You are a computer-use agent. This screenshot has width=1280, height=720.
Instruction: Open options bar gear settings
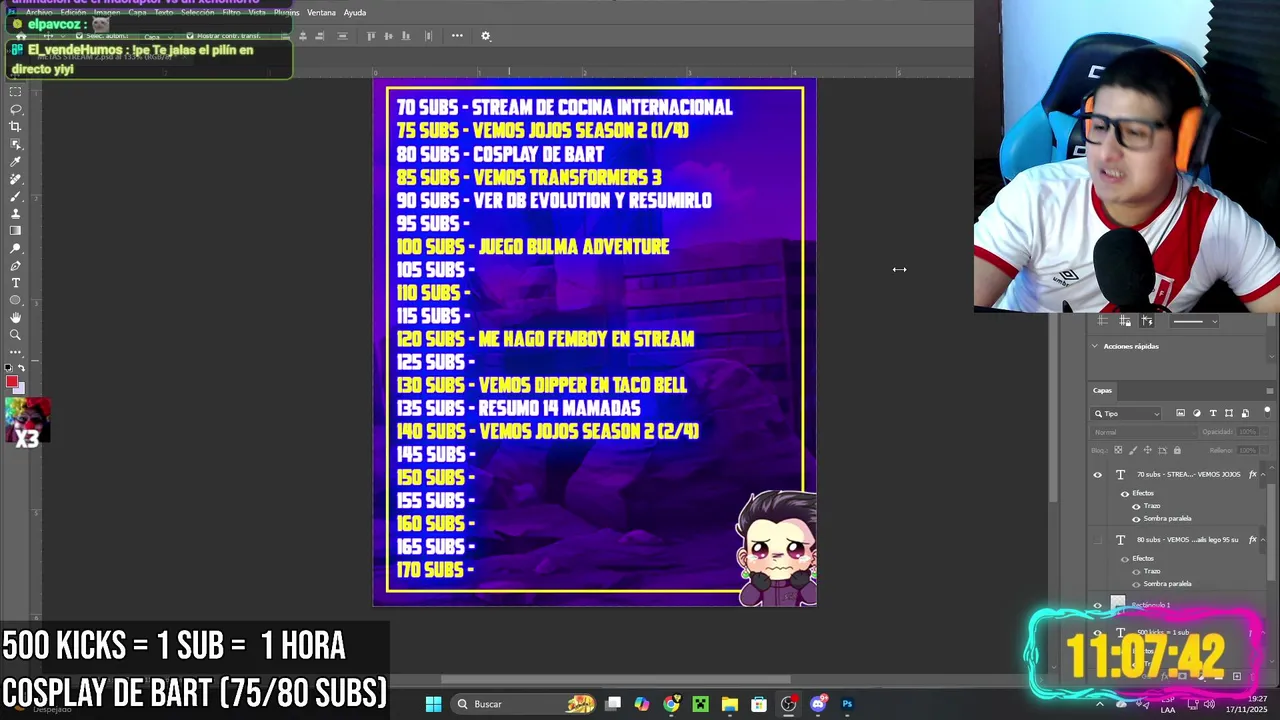click(x=486, y=36)
